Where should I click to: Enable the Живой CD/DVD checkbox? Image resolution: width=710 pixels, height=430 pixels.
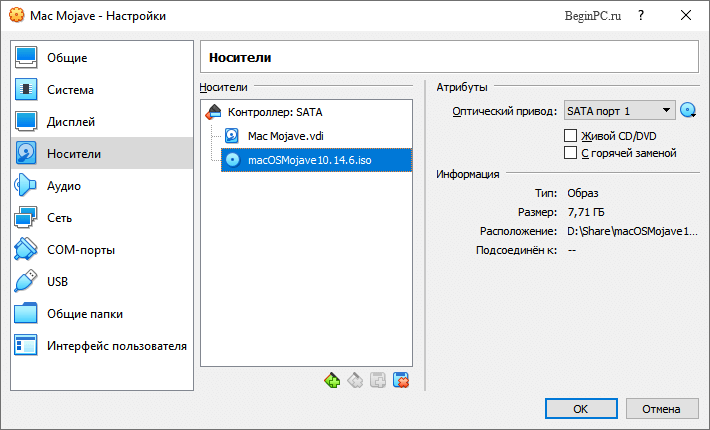tap(571, 136)
